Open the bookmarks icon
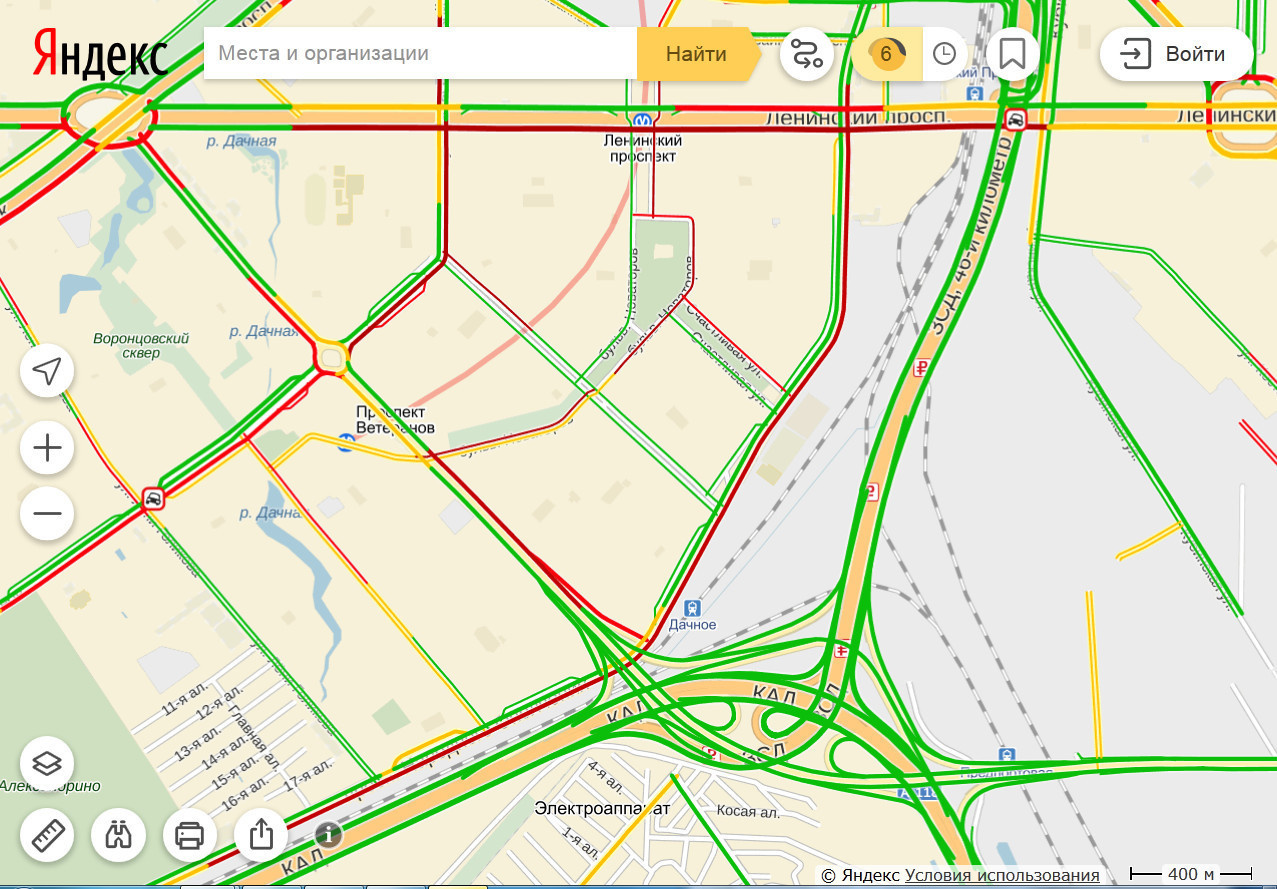The width and height of the screenshot is (1277, 889). [1012, 54]
